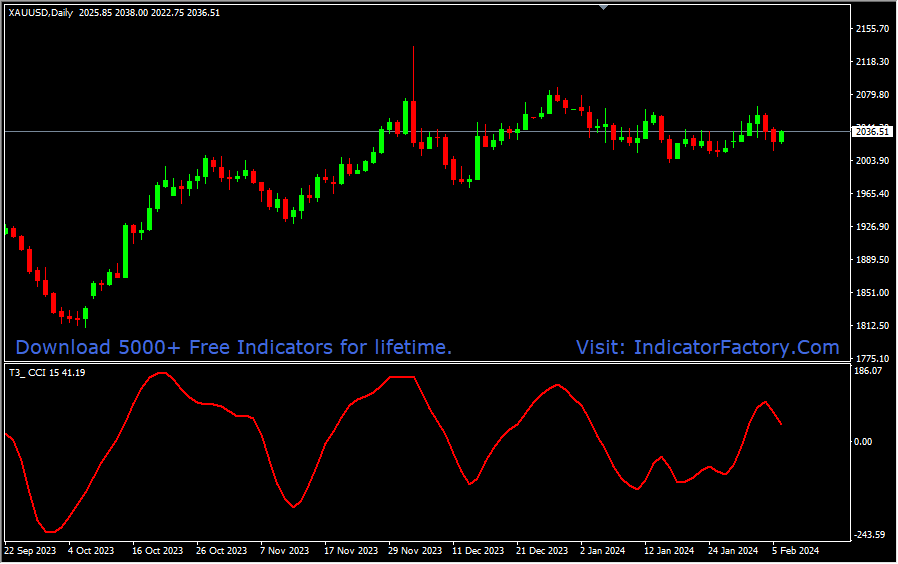Click the 2003.90 price scale label
This screenshot has width=898, height=564.
(x=872, y=161)
